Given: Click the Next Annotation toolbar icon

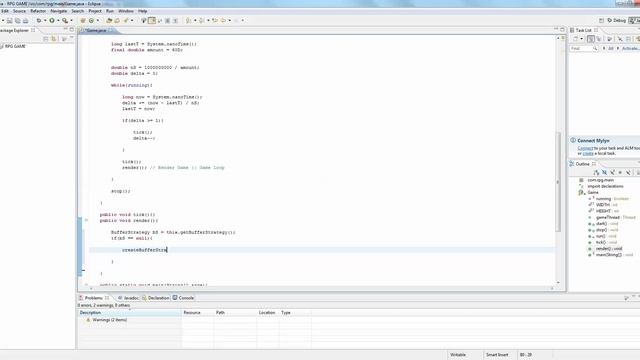Looking at the screenshot, I should click(188, 20).
